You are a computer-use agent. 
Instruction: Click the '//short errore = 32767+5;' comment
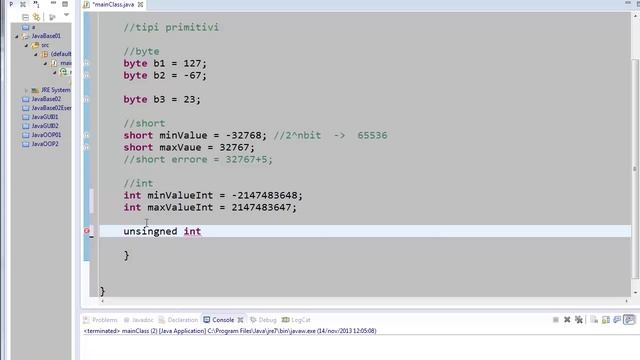pos(198,159)
